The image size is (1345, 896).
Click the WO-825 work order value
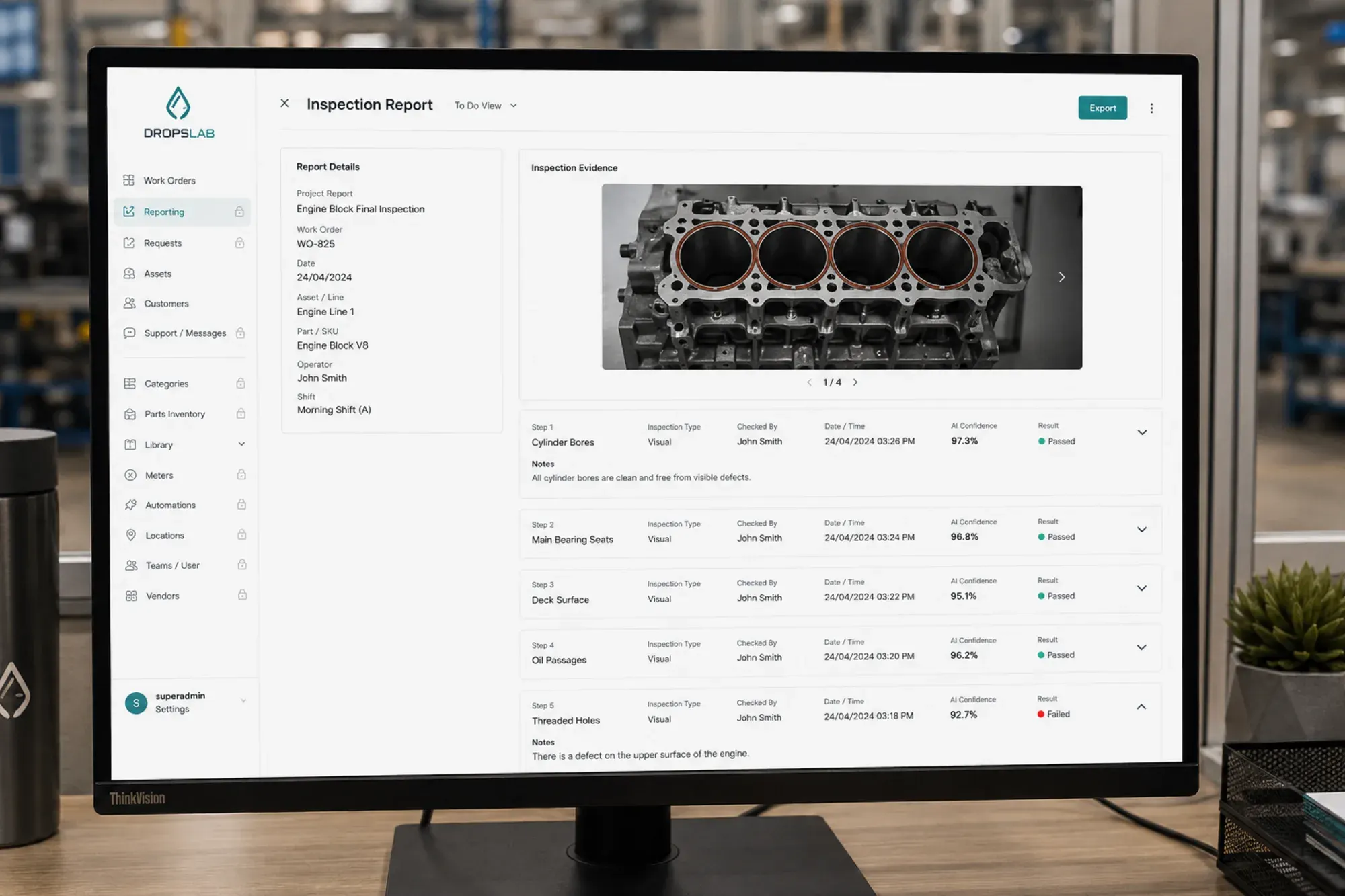(x=315, y=244)
